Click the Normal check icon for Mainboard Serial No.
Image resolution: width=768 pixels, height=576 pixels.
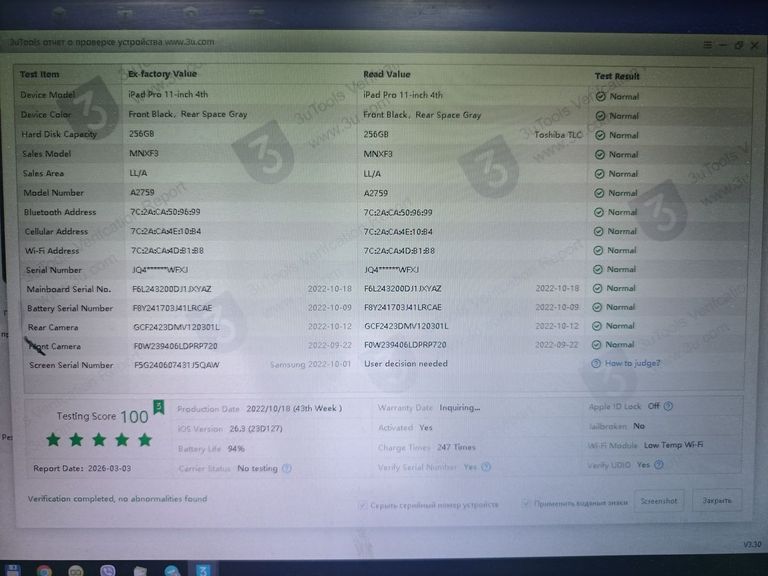click(597, 288)
